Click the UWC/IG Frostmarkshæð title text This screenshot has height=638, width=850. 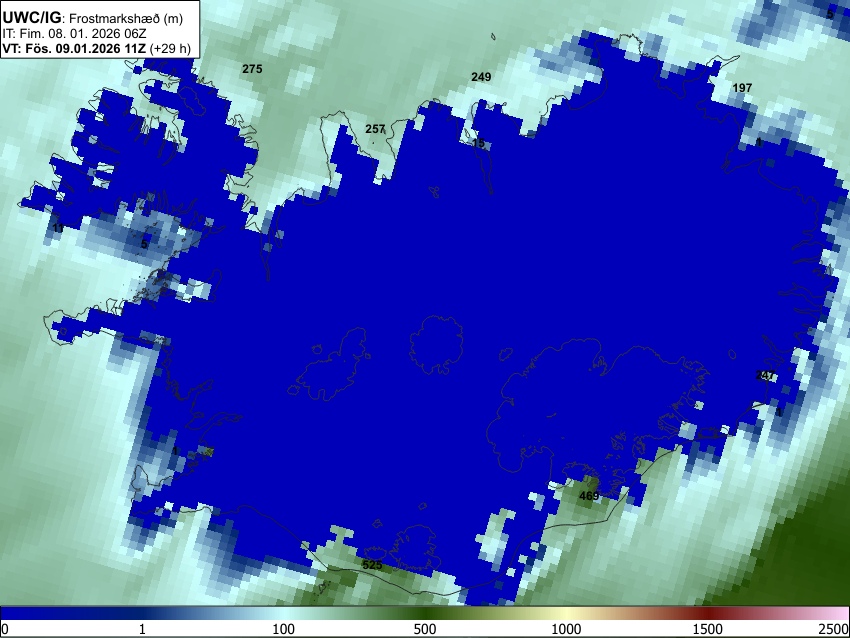point(93,17)
